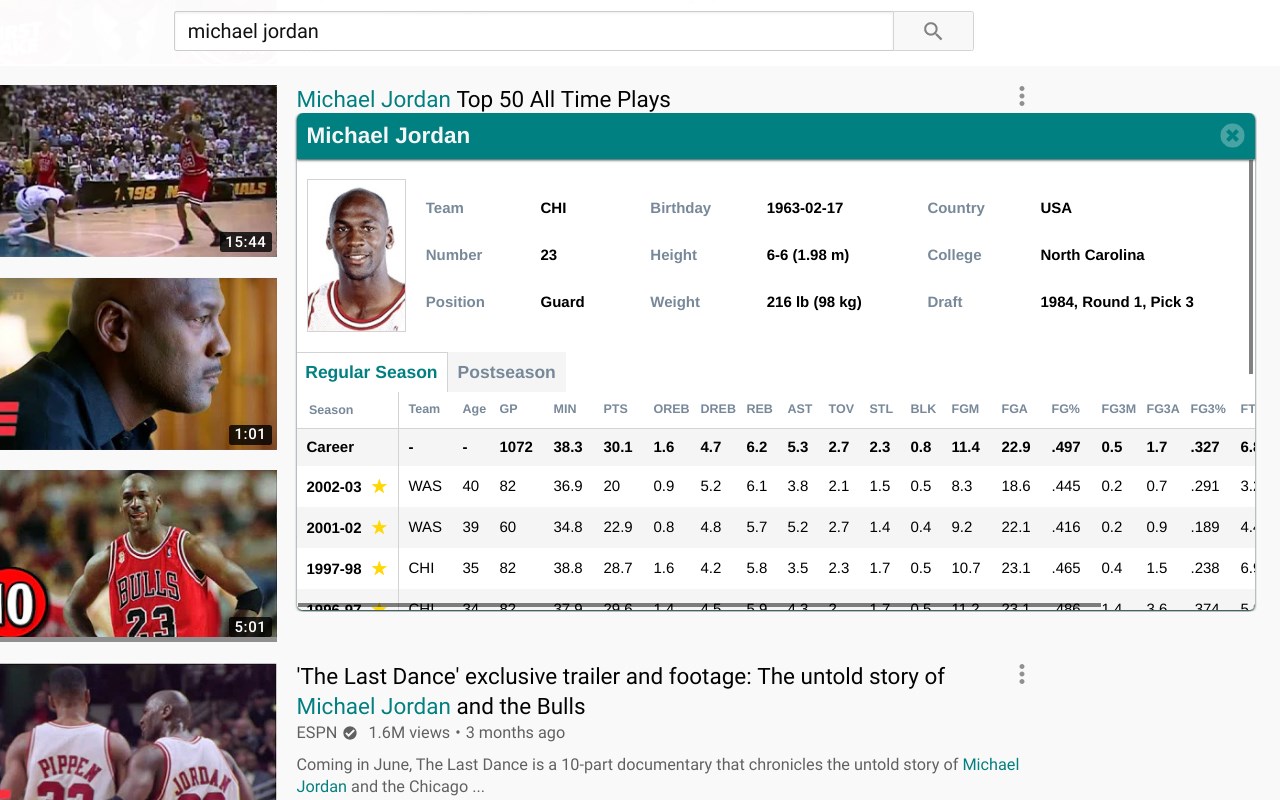The width and height of the screenshot is (1280, 800).
Task: Click the FG% column header
Action: pyautogui.click(x=1065, y=409)
